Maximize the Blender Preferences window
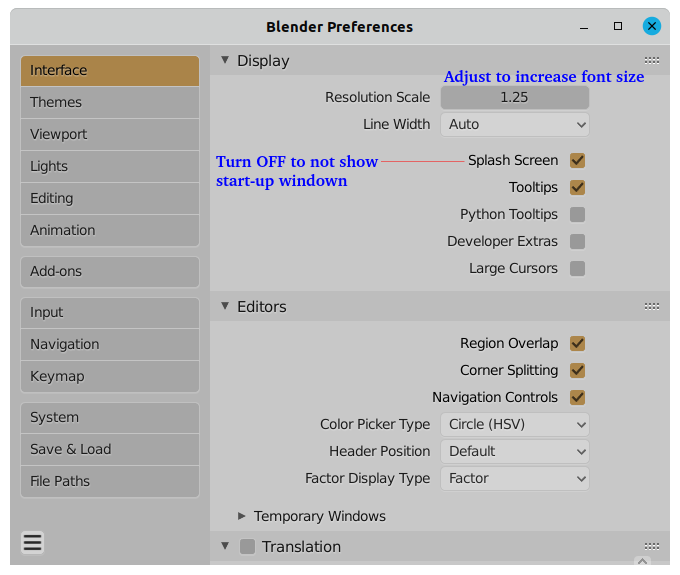Screen dimensions: 680x575 618,26
